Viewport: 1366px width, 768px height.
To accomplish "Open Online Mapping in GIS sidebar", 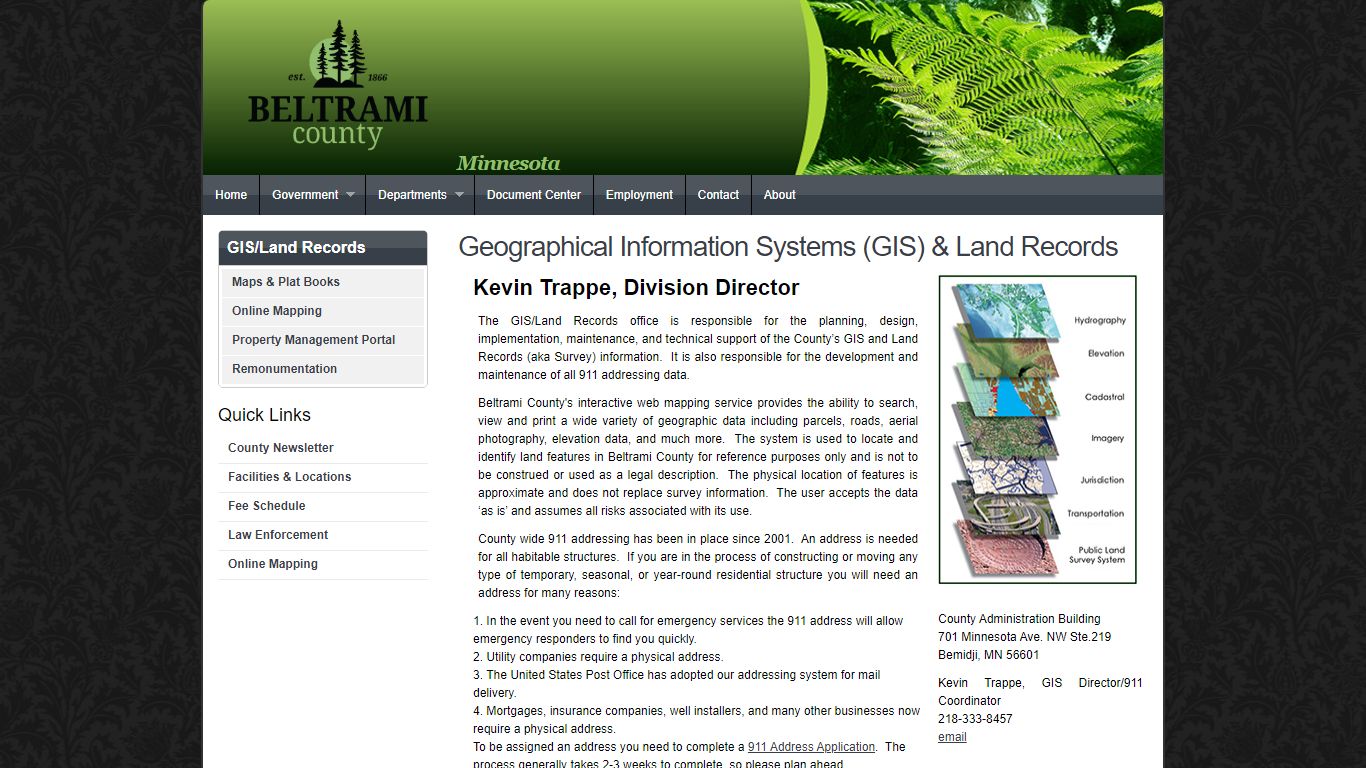I will point(323,311).
